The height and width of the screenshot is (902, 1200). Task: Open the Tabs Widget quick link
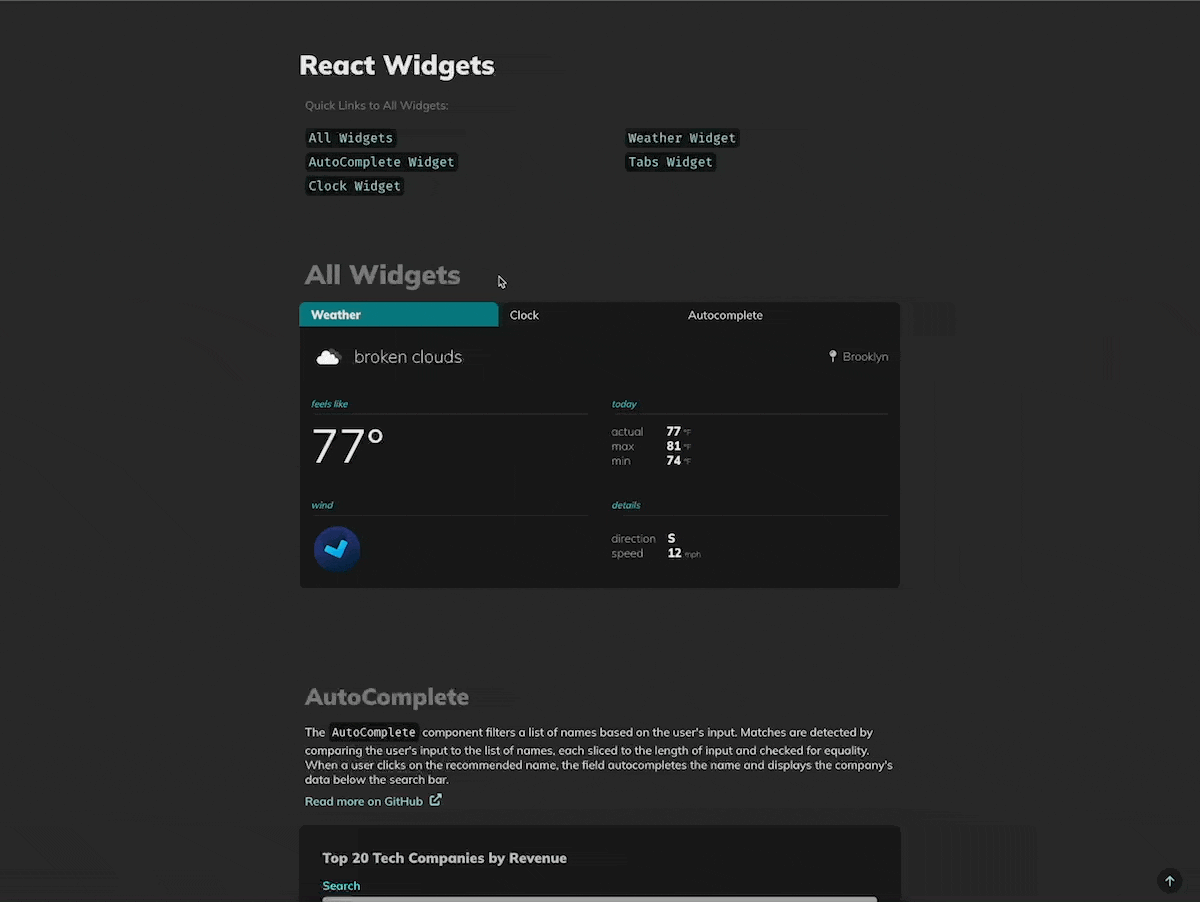(670, 162)
